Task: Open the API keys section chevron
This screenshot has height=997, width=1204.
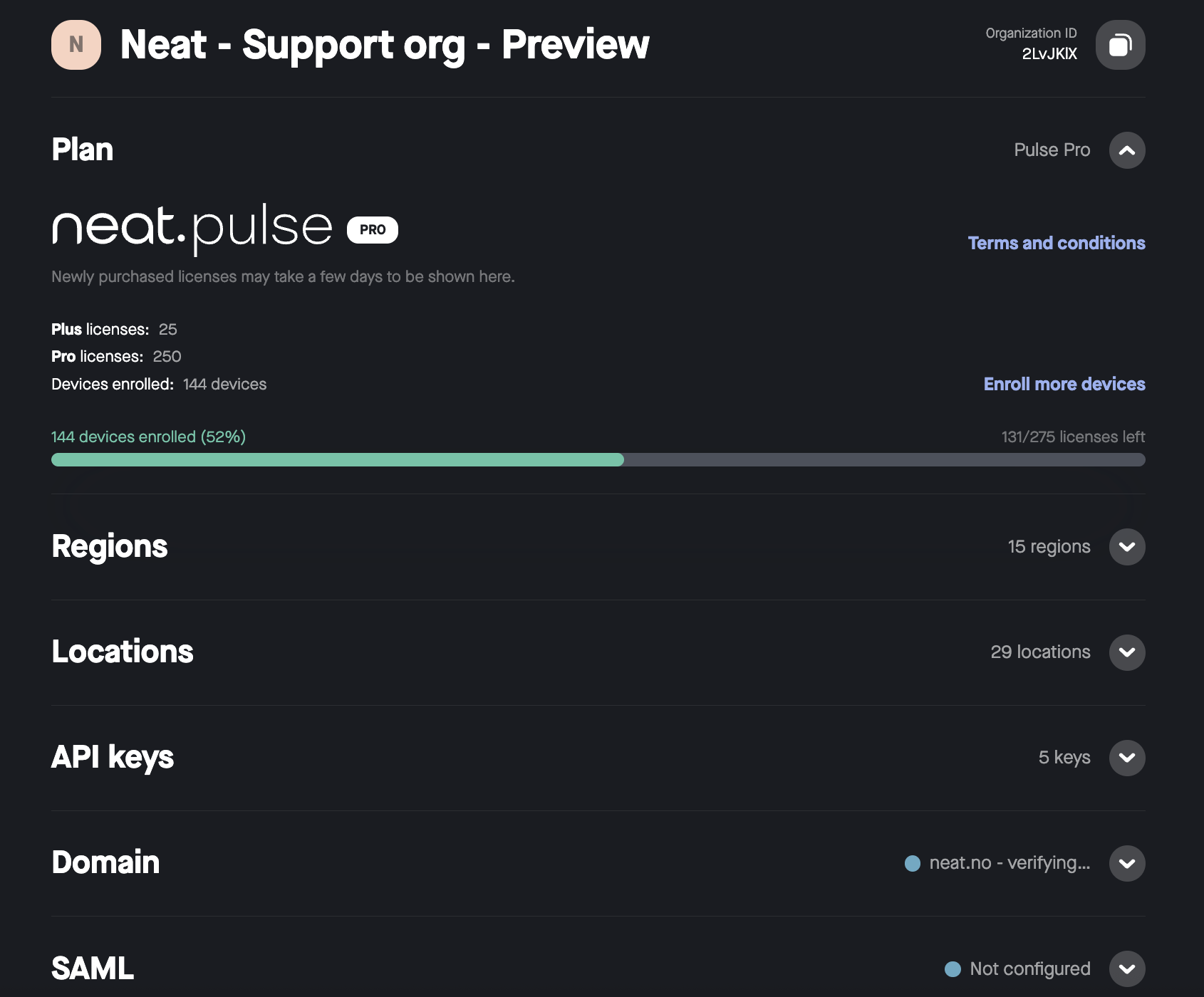Action: pyautogui.click(x=1127, y=758)
